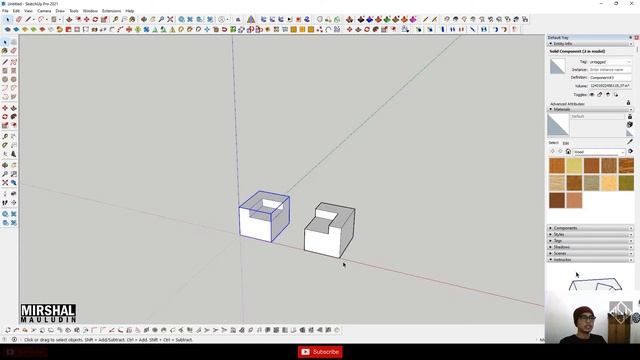
Task: Activate the Pan tool in left toolbar
Action: click(x=13, y=165)
